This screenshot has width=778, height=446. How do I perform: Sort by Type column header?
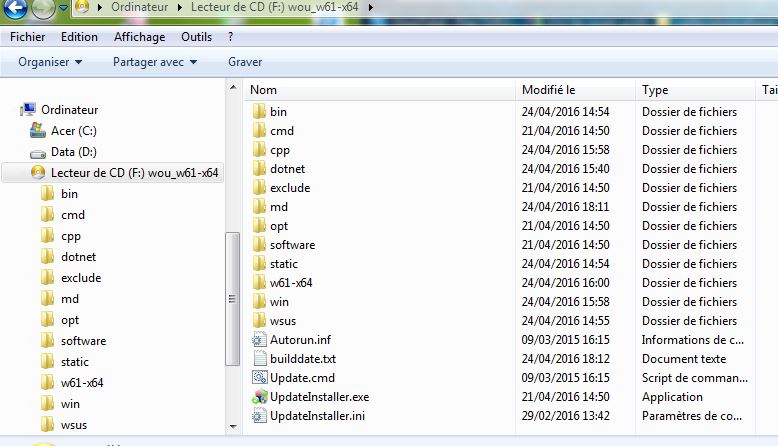695,90
